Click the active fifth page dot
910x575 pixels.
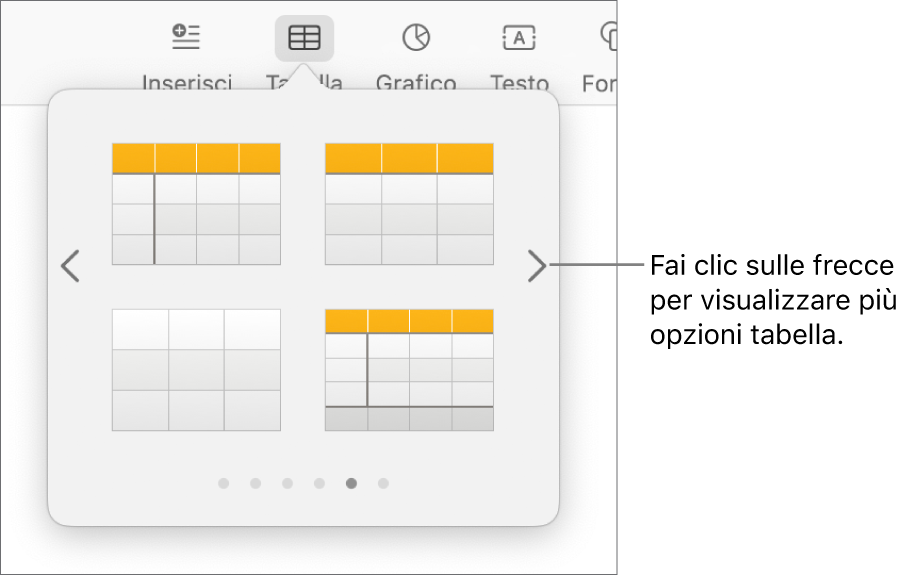point(351,484)
